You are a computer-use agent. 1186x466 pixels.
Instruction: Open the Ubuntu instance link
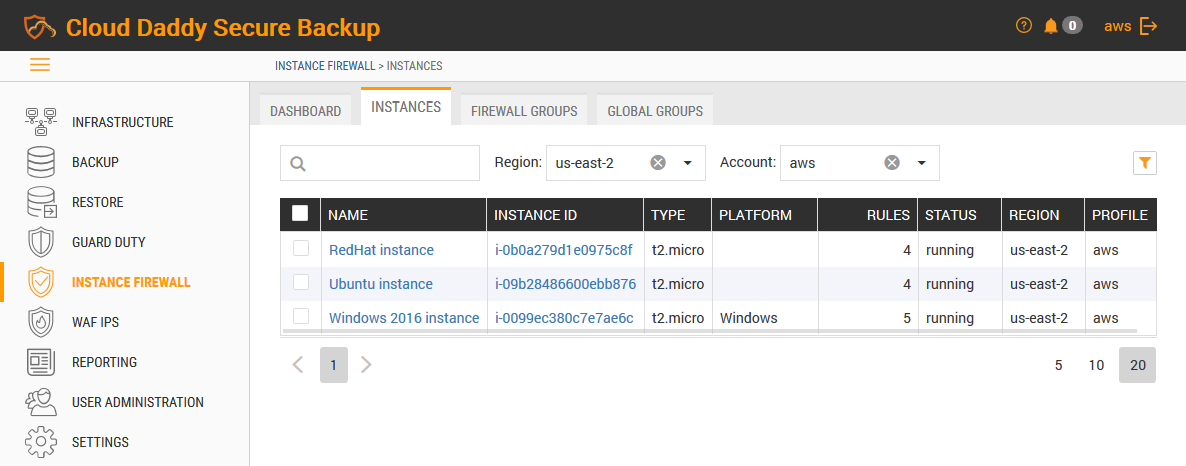381,284
